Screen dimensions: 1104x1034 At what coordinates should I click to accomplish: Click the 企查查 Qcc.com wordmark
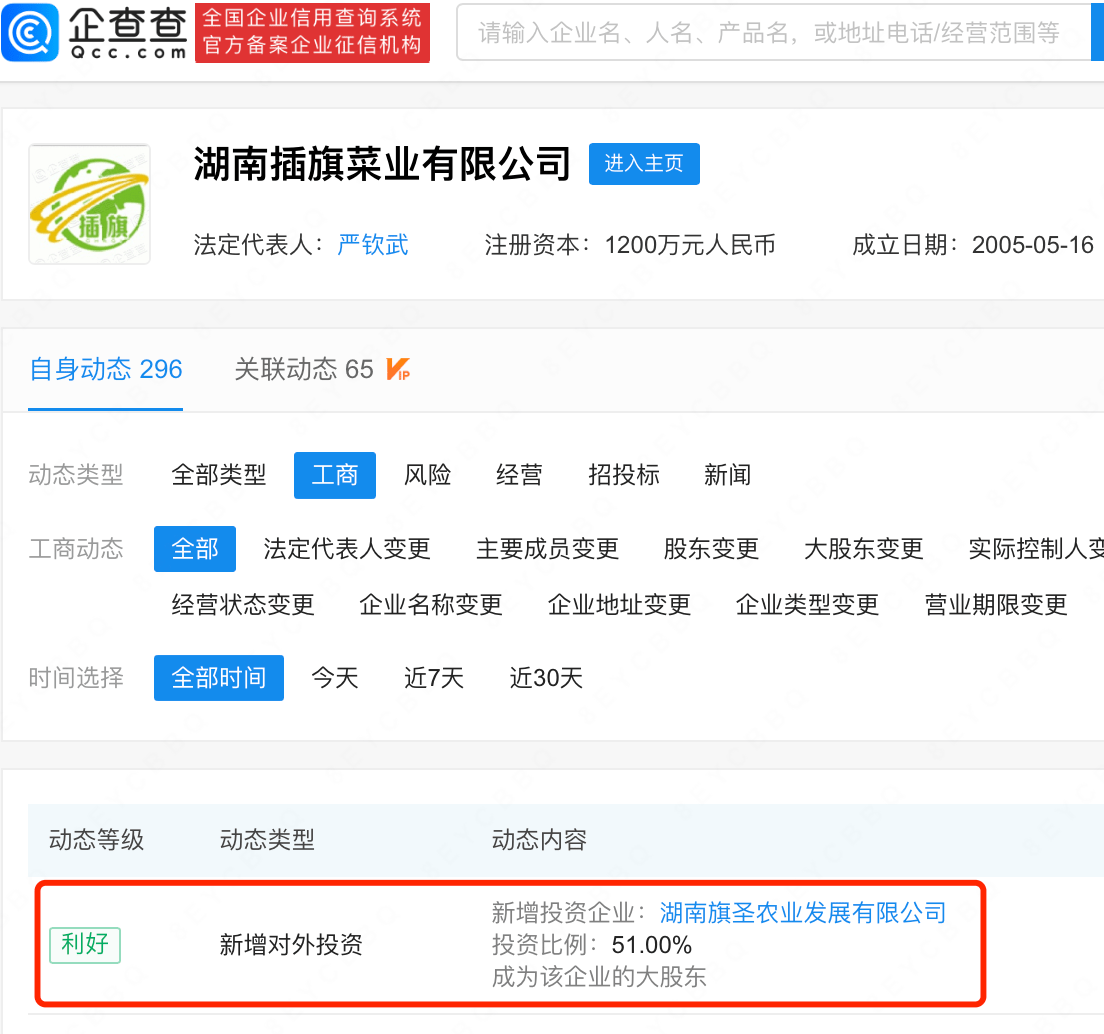pyautogui.click(x=128, y=32)
